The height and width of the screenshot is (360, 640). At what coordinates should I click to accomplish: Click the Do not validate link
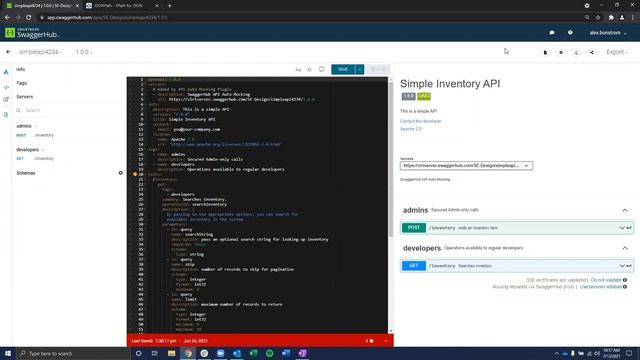606,280
